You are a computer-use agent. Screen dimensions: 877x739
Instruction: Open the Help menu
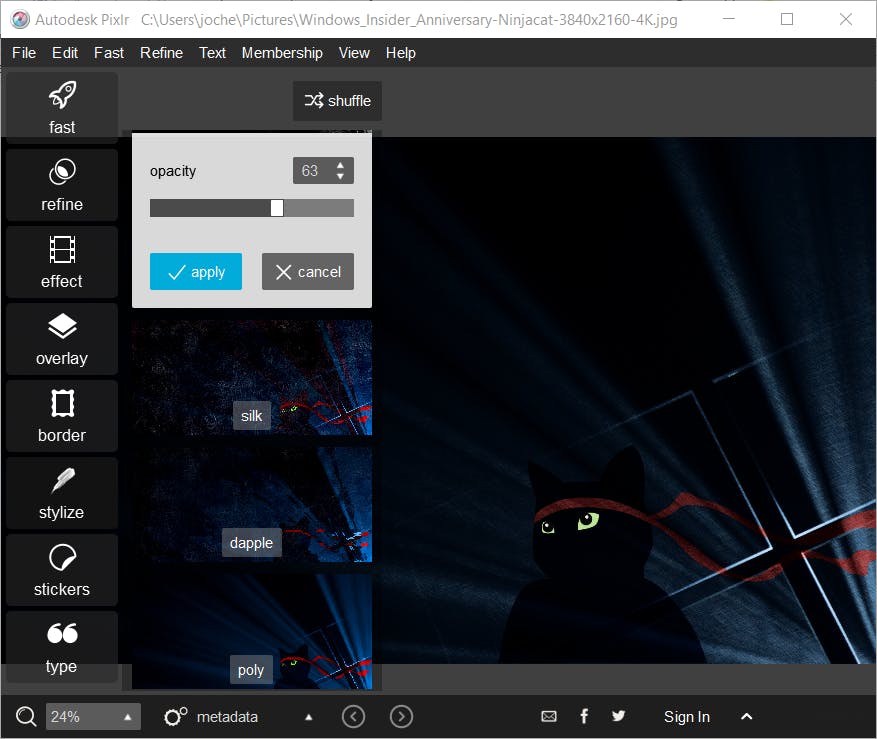coord(400,53)
